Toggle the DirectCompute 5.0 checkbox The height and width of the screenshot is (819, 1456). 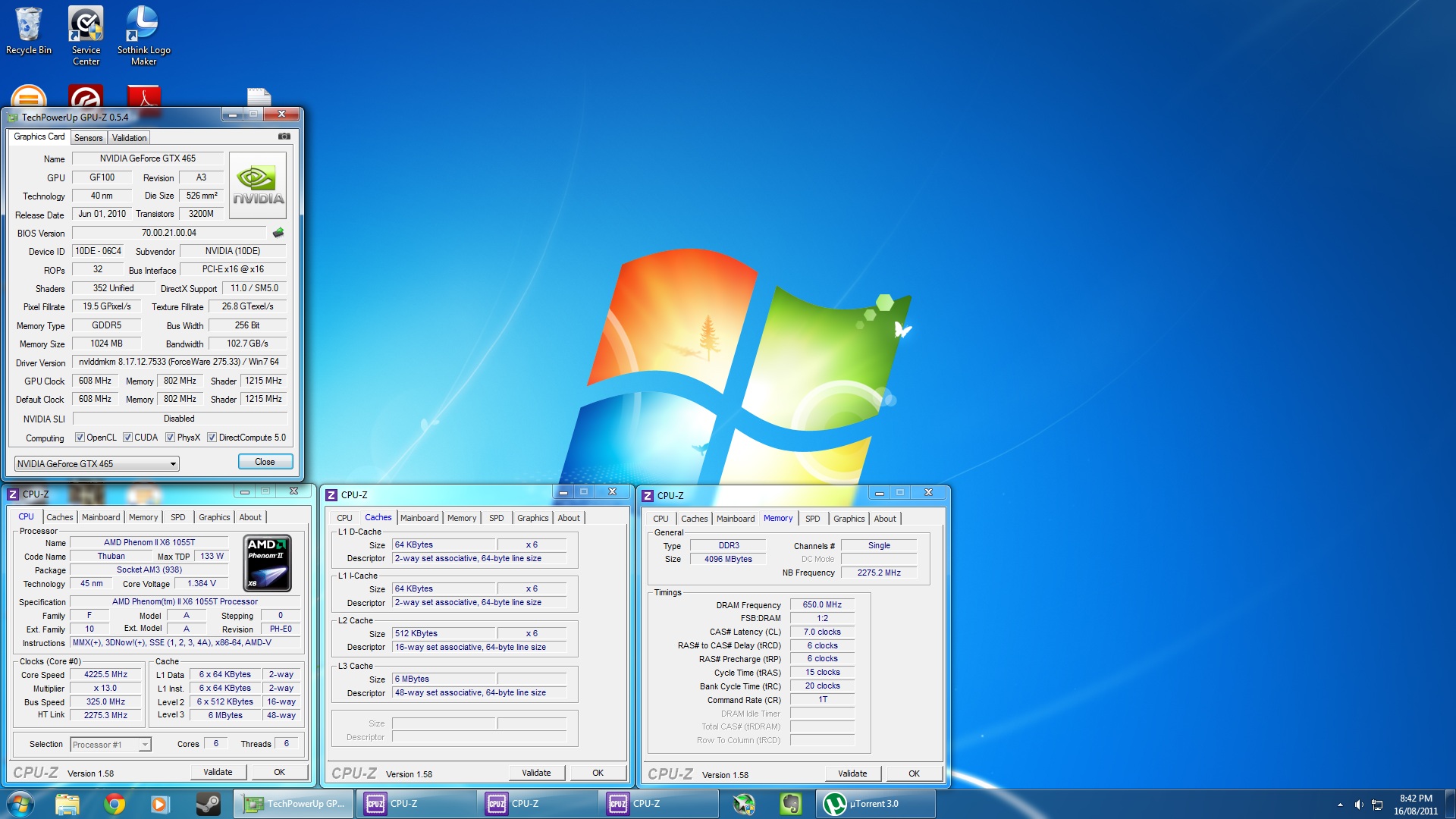click(x=212, y=438)
